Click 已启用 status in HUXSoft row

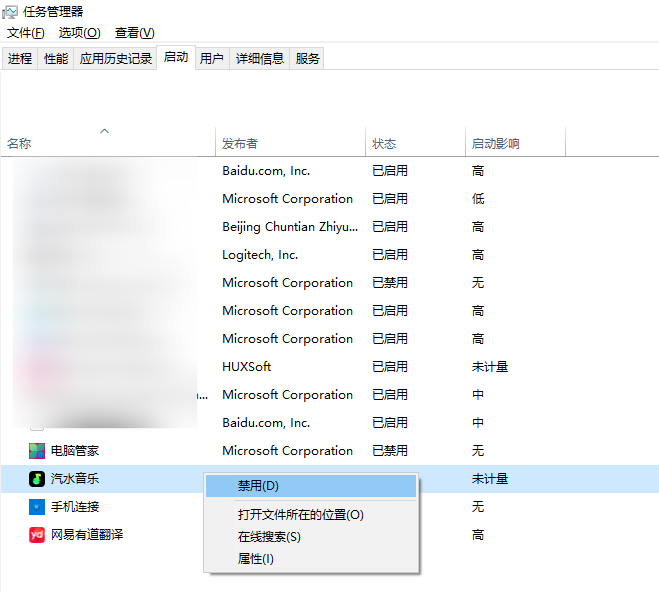(x=390, y=367)
